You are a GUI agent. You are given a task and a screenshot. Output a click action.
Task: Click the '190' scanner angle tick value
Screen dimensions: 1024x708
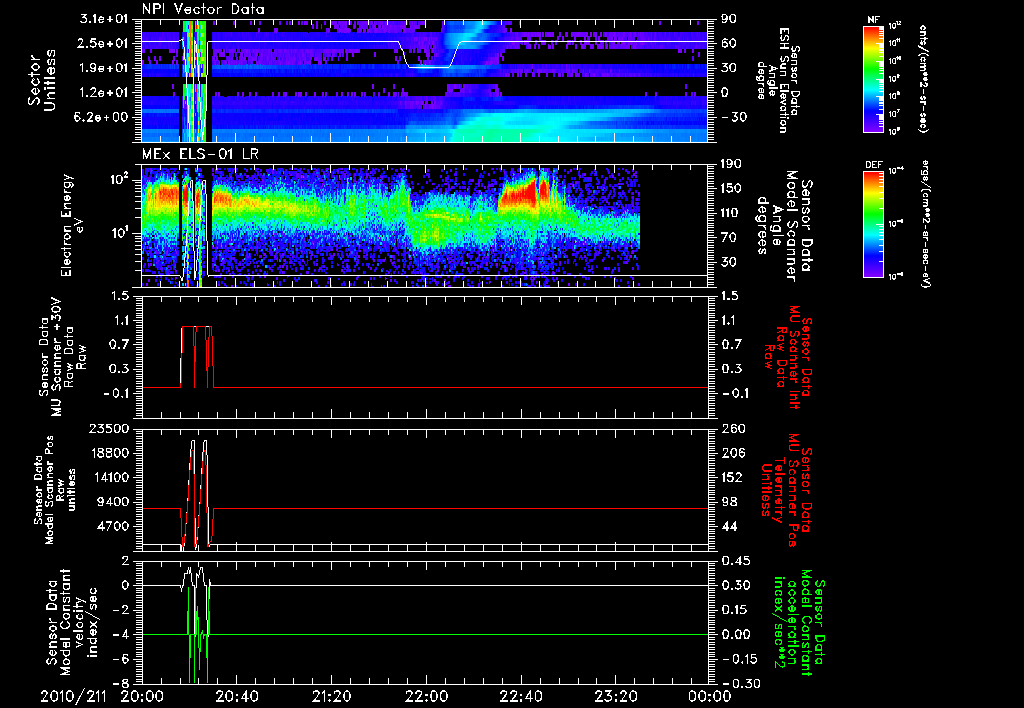coord(733,164)
